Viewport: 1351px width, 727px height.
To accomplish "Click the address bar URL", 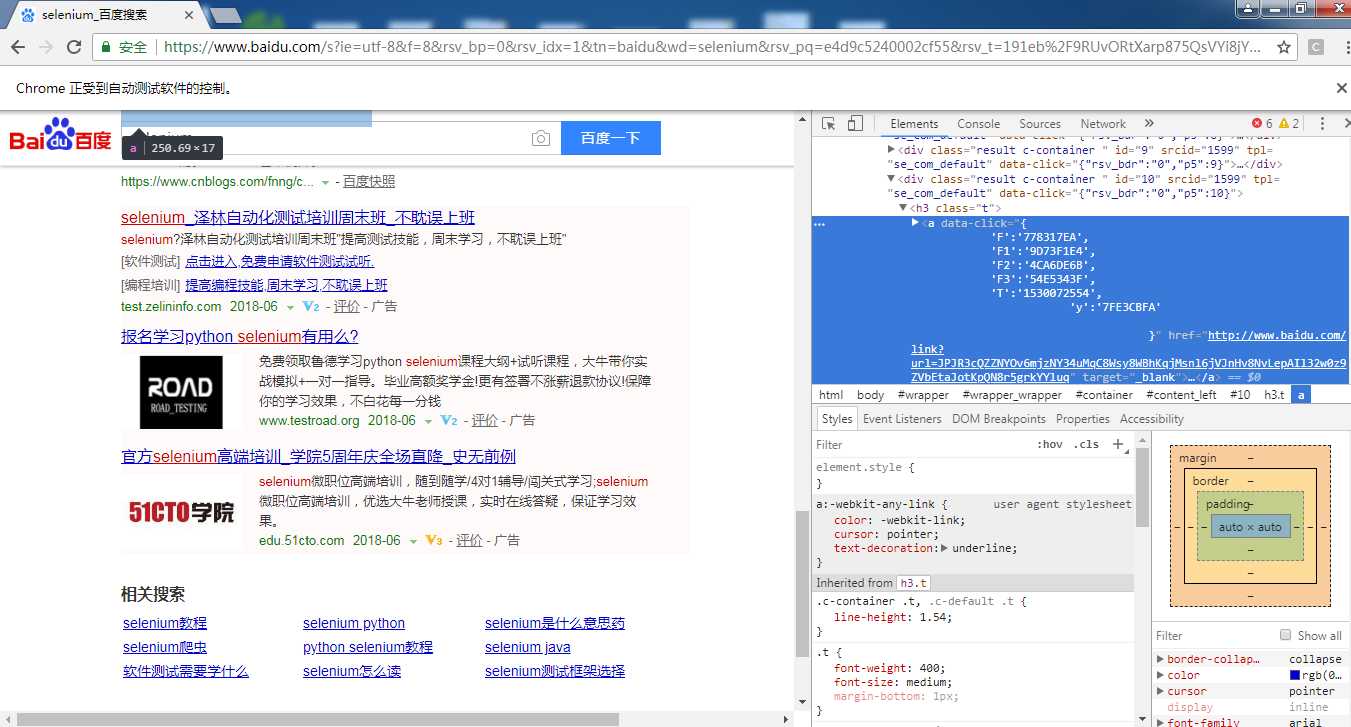I will [x=712, y=47].
